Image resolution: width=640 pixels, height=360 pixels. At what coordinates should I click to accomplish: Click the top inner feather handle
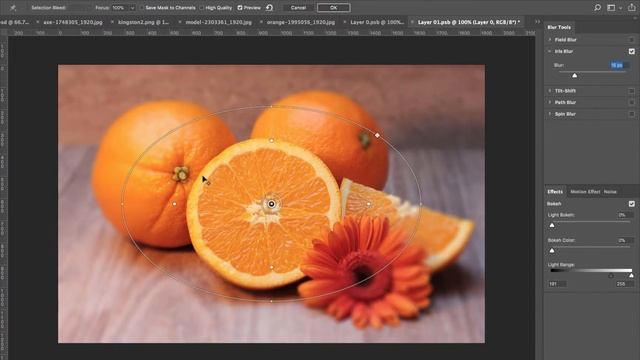point(271,140)
